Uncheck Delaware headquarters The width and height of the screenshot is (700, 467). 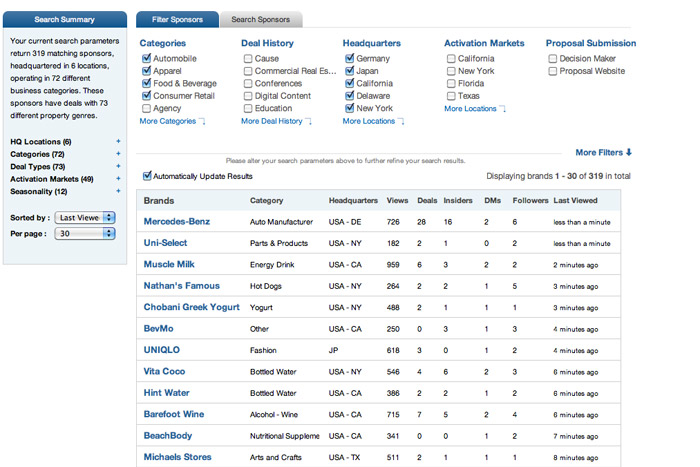(x=350, y=96)
